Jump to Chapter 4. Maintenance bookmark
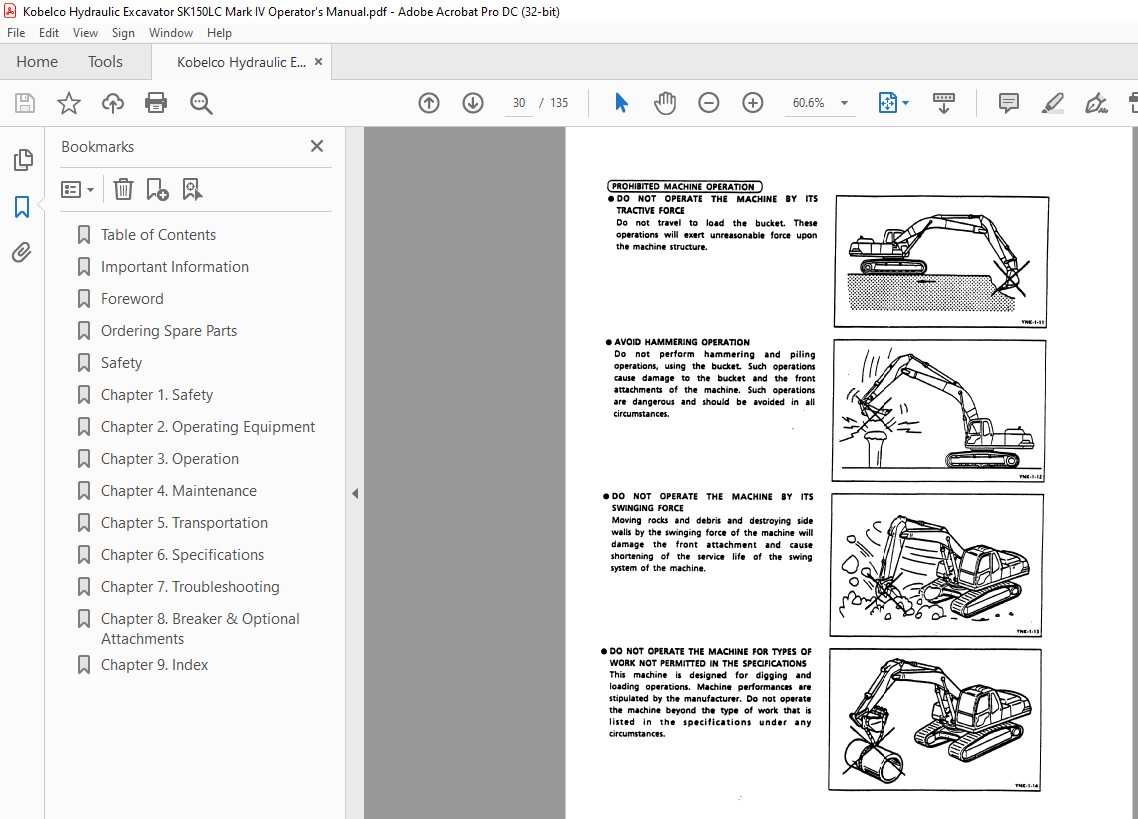 tap(178, 491)
